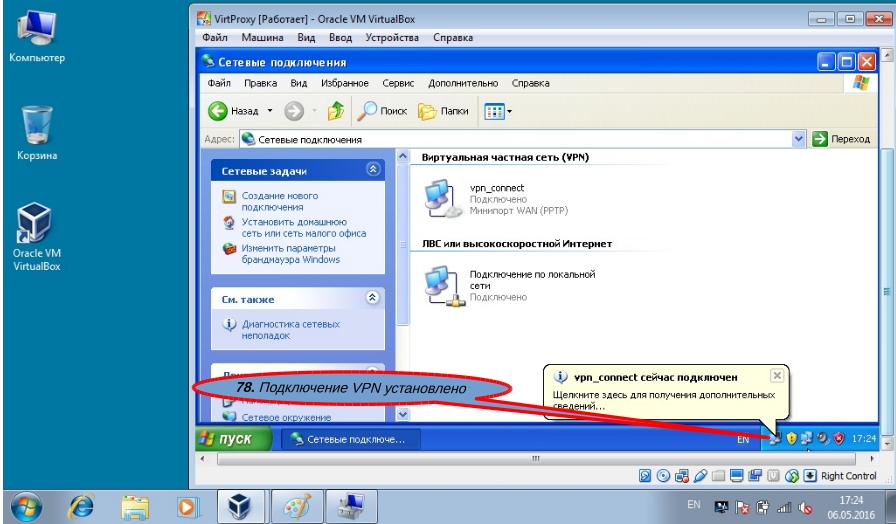
Task: Click the VirtualBox shared folders status icon
Action: click(x=718, y=475)
